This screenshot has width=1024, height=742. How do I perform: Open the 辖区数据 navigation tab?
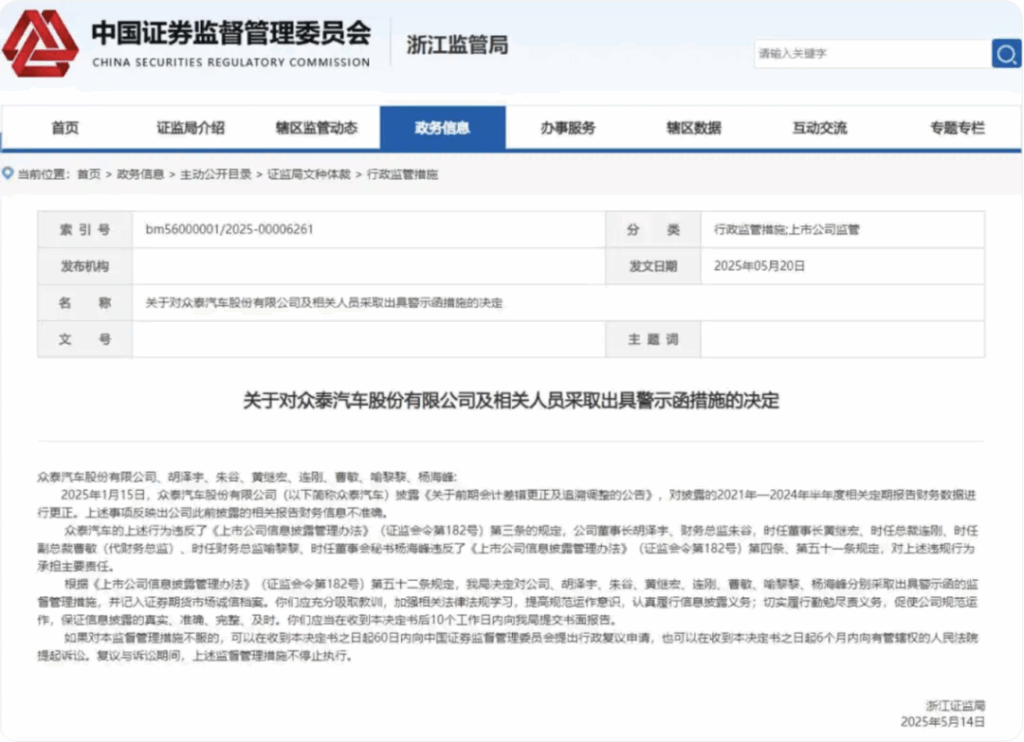pos(694,128)
